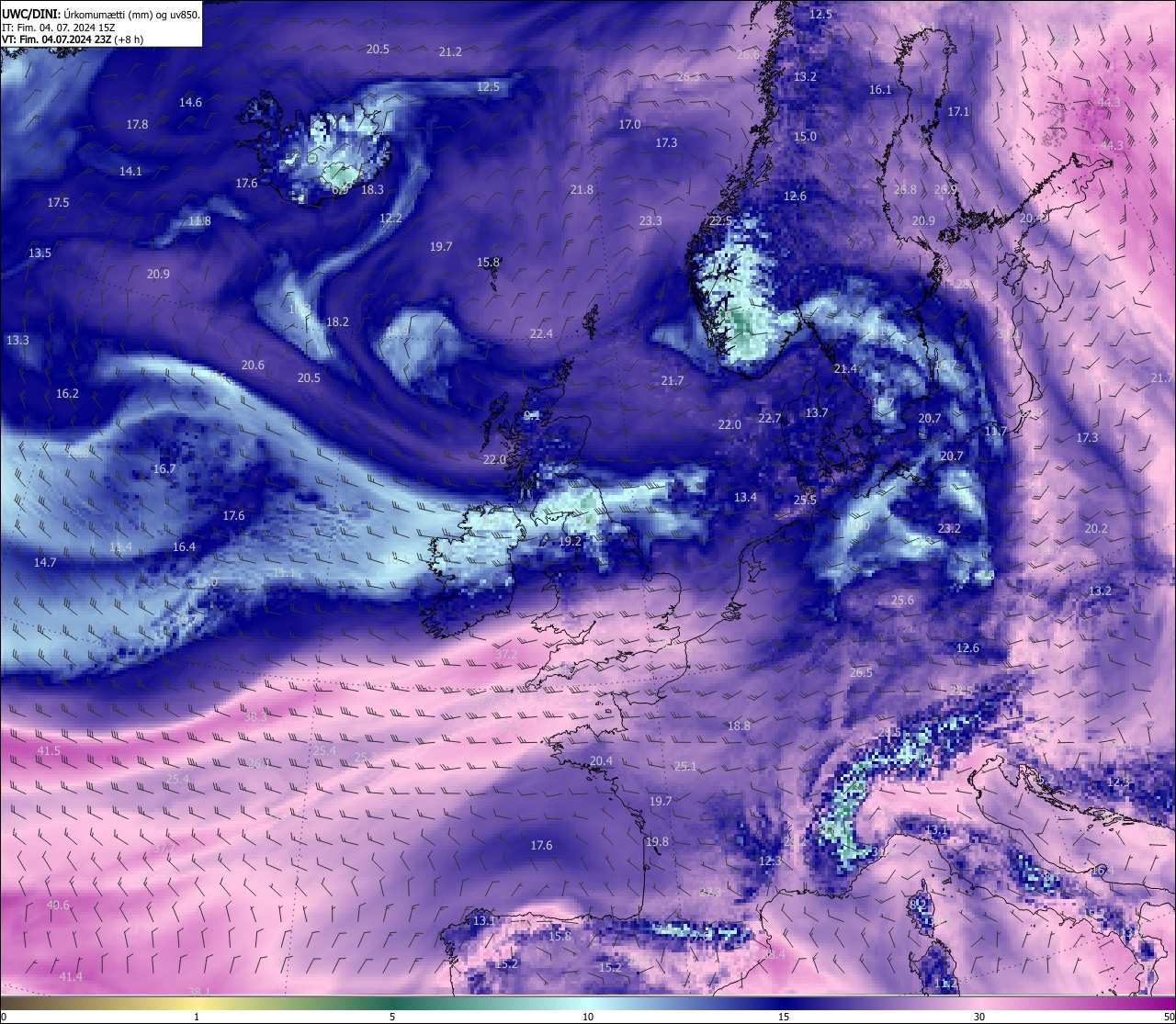Click the 18.2 value label
The width and height of the screenshot is (1176, 1024).
(337, 322)
